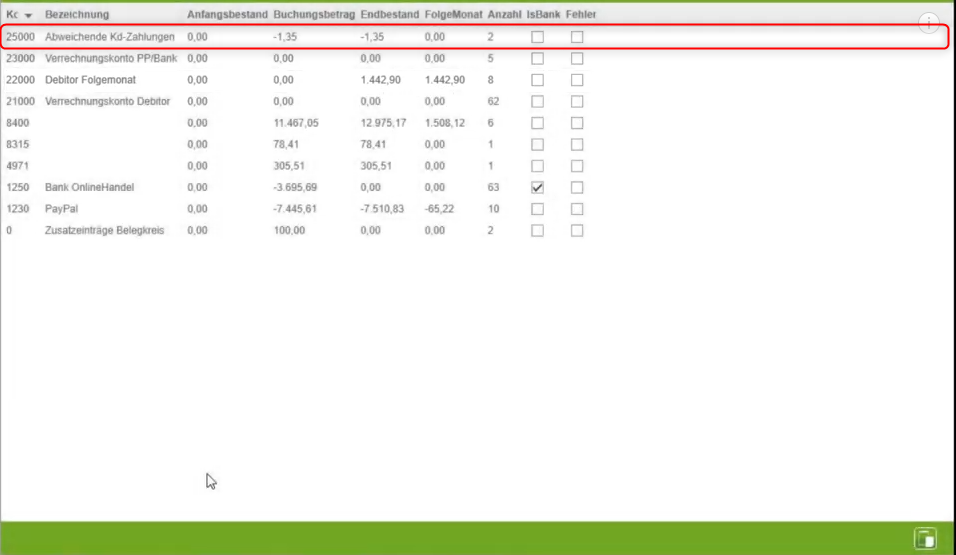The image size is (956, 555).
Task: Toggle IsBank for Verrechnungskonto PP/Bank
Action: (537, 59)
